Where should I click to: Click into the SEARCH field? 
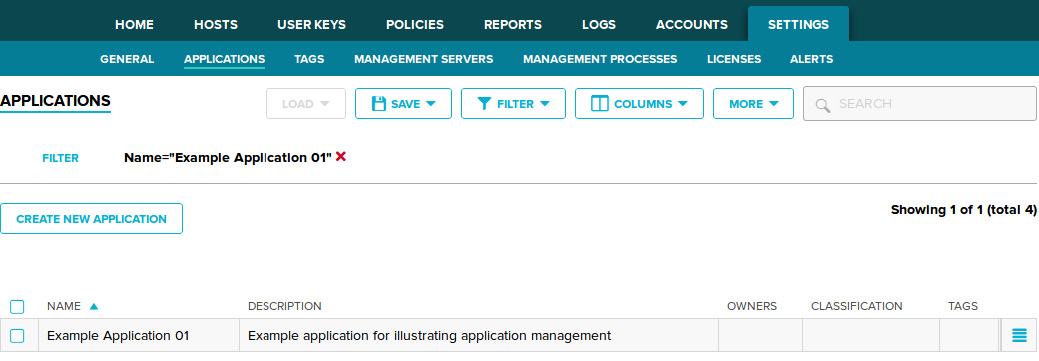click(920, 104)
